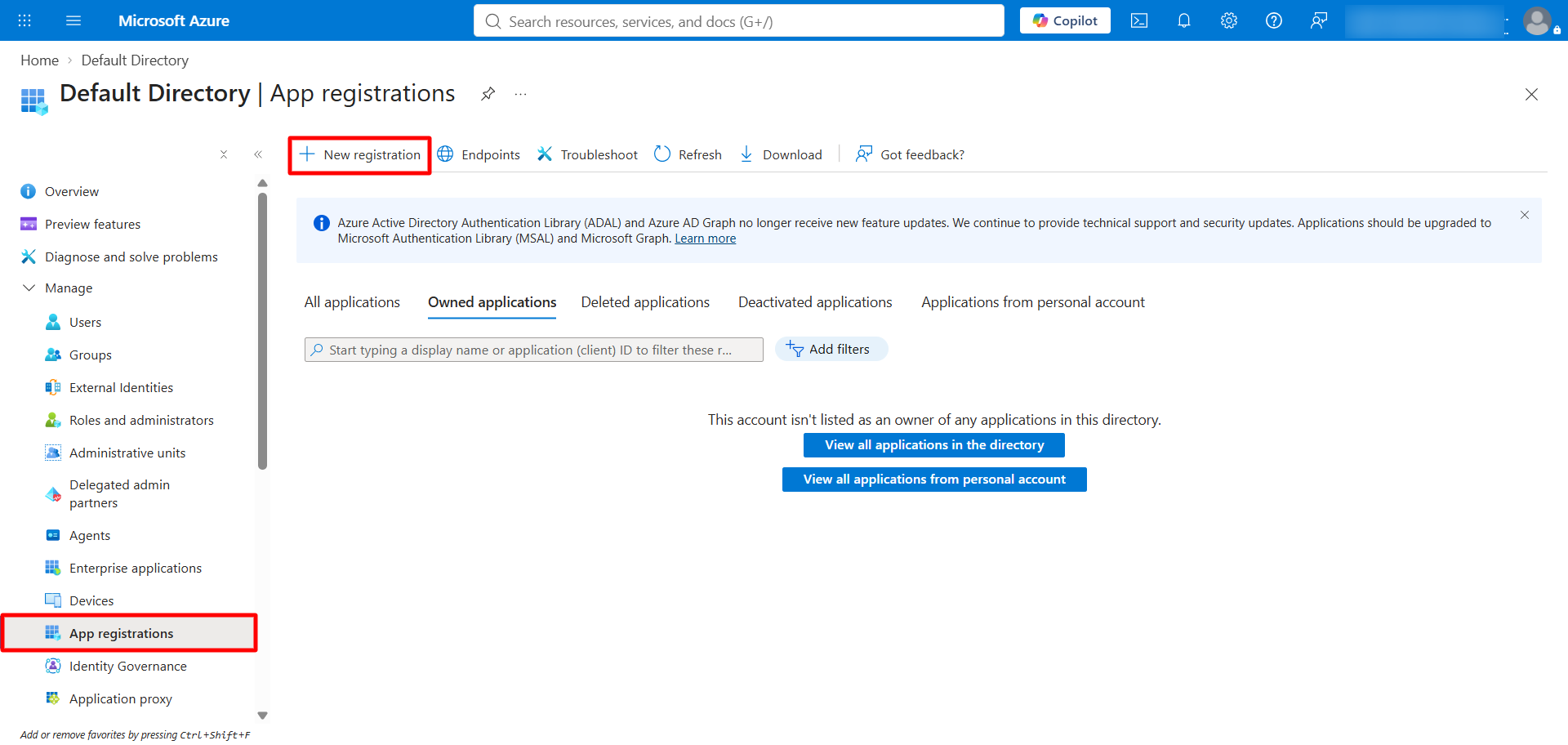Focus the display name filter box
The height and width of the screenshot is (745, 1568).
[x=534, y=350]
